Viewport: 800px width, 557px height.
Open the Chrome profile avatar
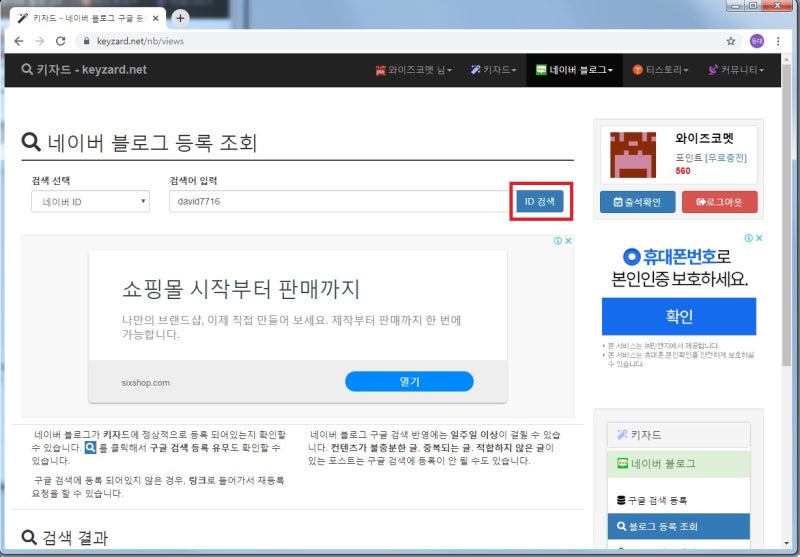click(757, 41)
